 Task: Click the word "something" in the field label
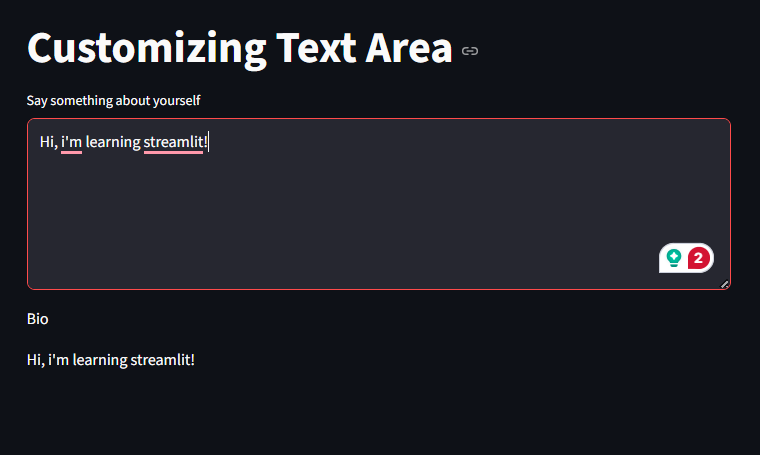tap(81, 100)
